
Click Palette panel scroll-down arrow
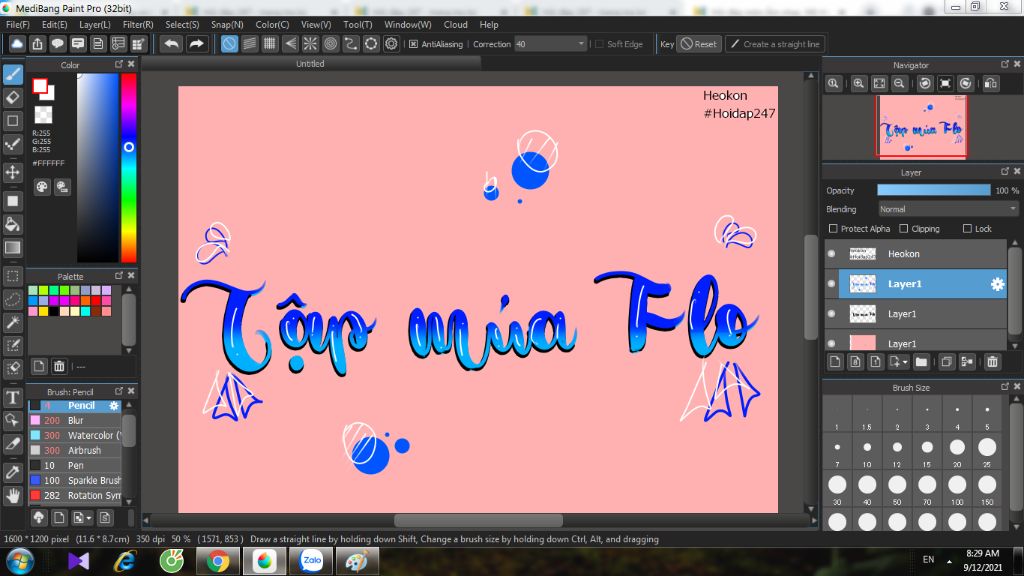coord(129,351)
